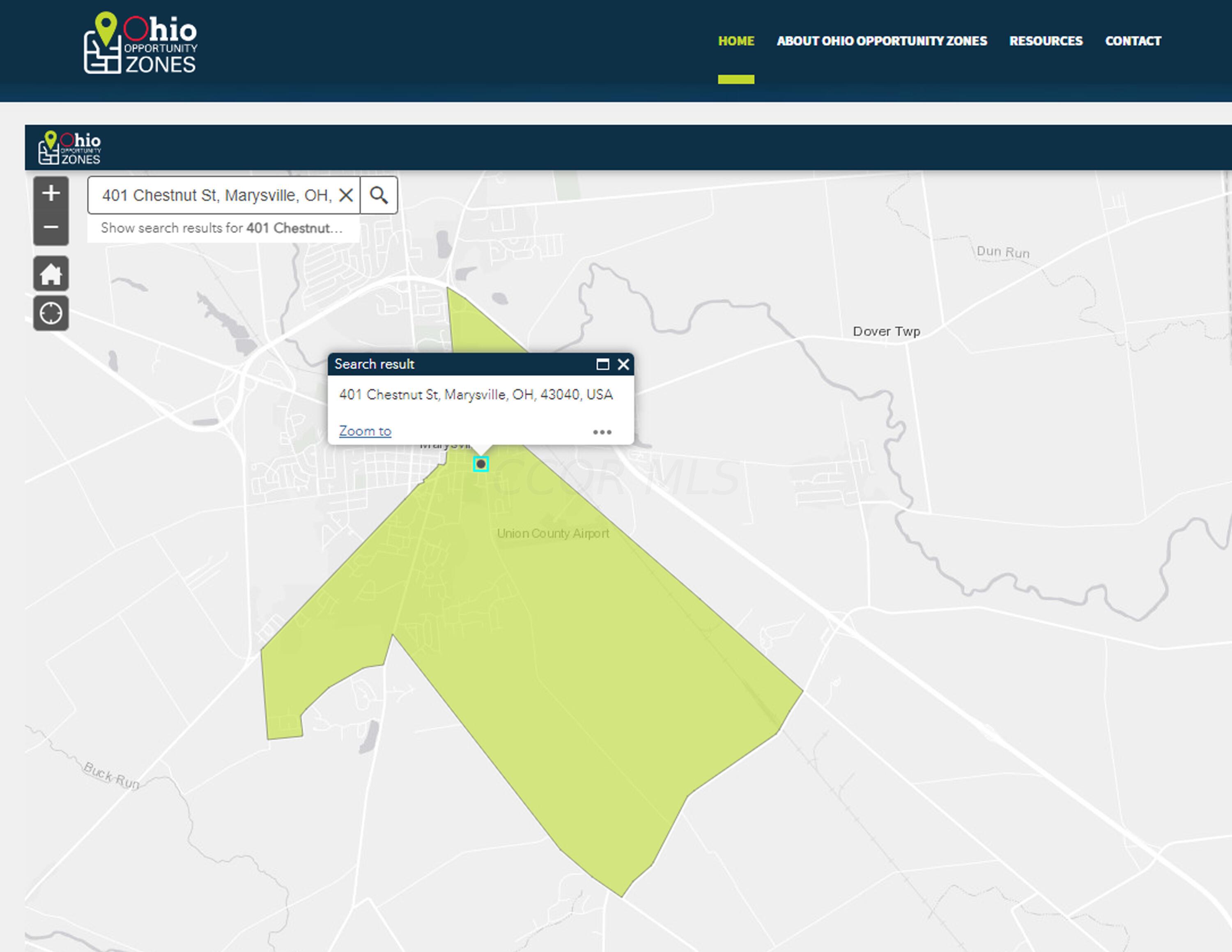
Task: Click the small Ohio Zones map app logo
Action: [69, 148]
